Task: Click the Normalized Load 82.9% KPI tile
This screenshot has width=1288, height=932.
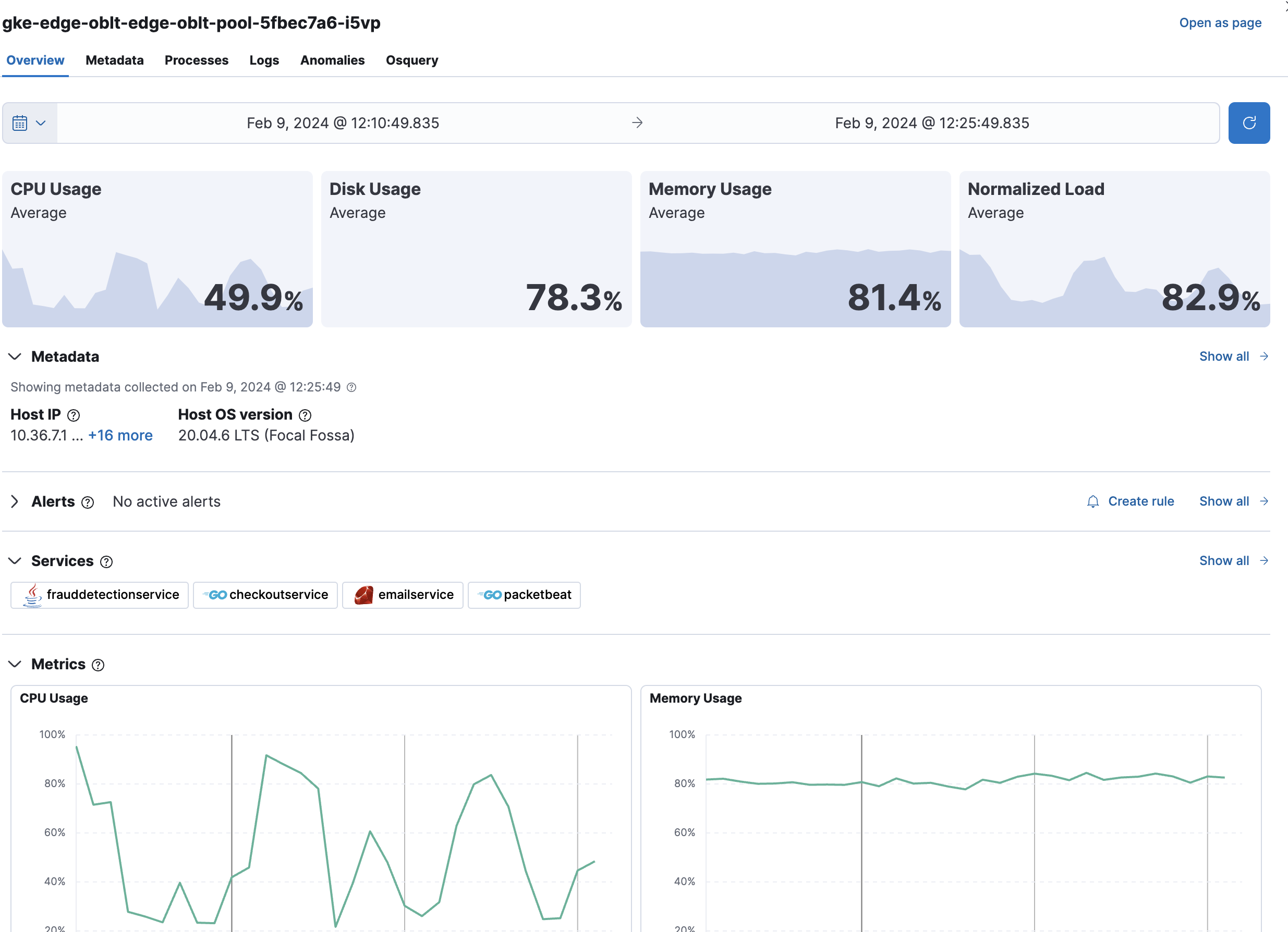Action: [1115, 249]
